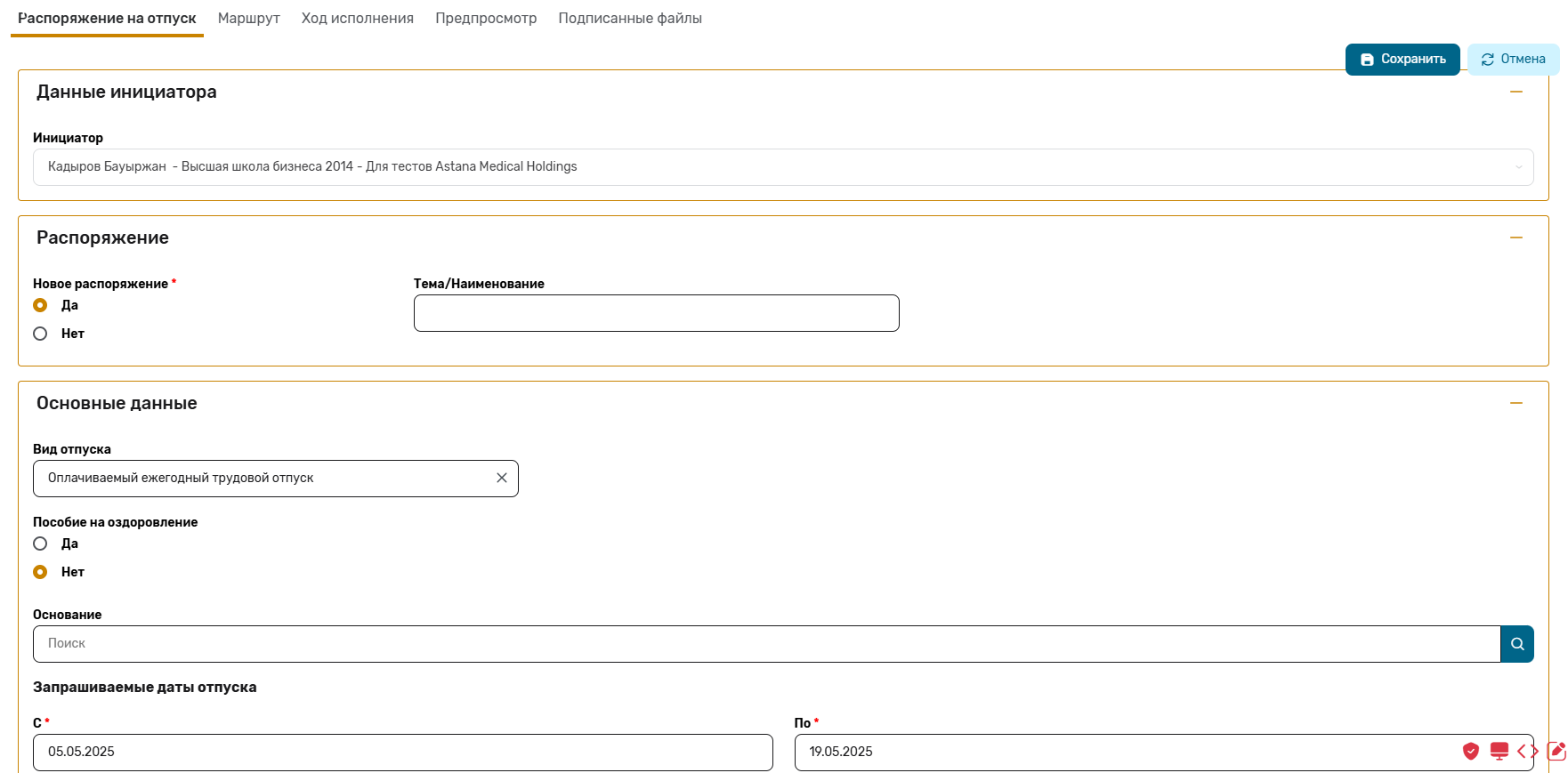Select Нет for Пособие на оздоровление

click(40, 572)
